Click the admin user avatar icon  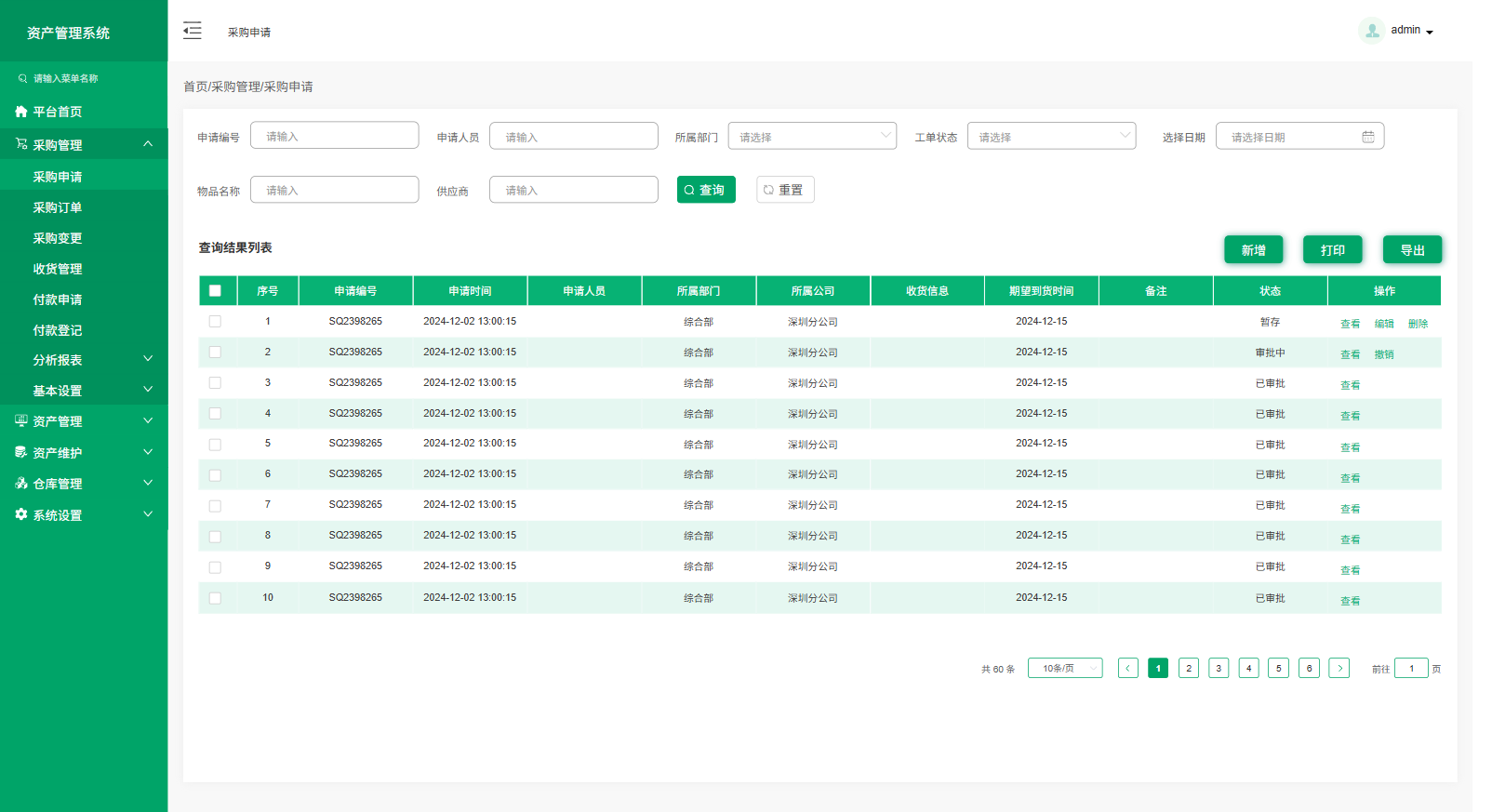point(1371,31)
